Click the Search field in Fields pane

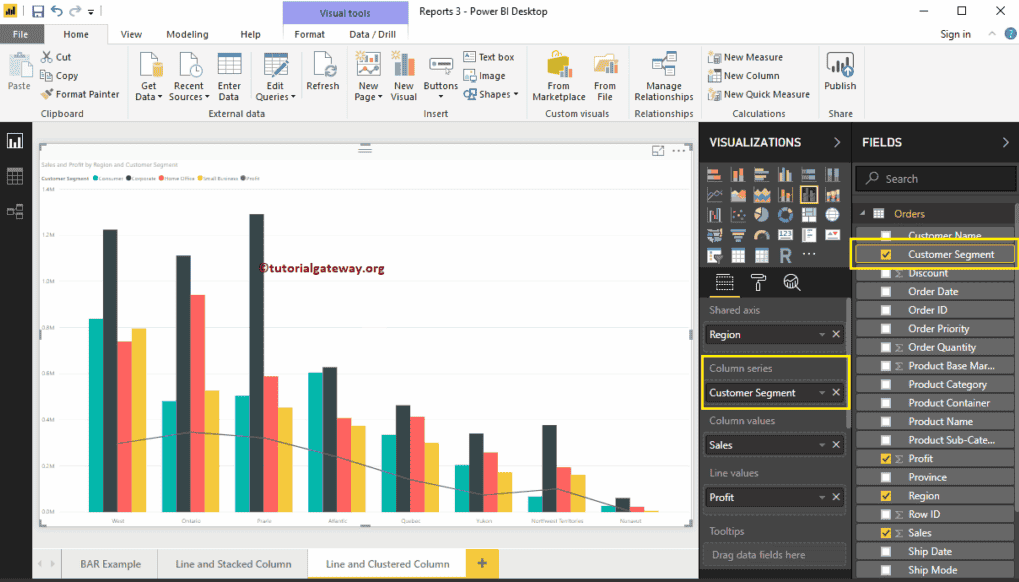(x=934, y=178)
